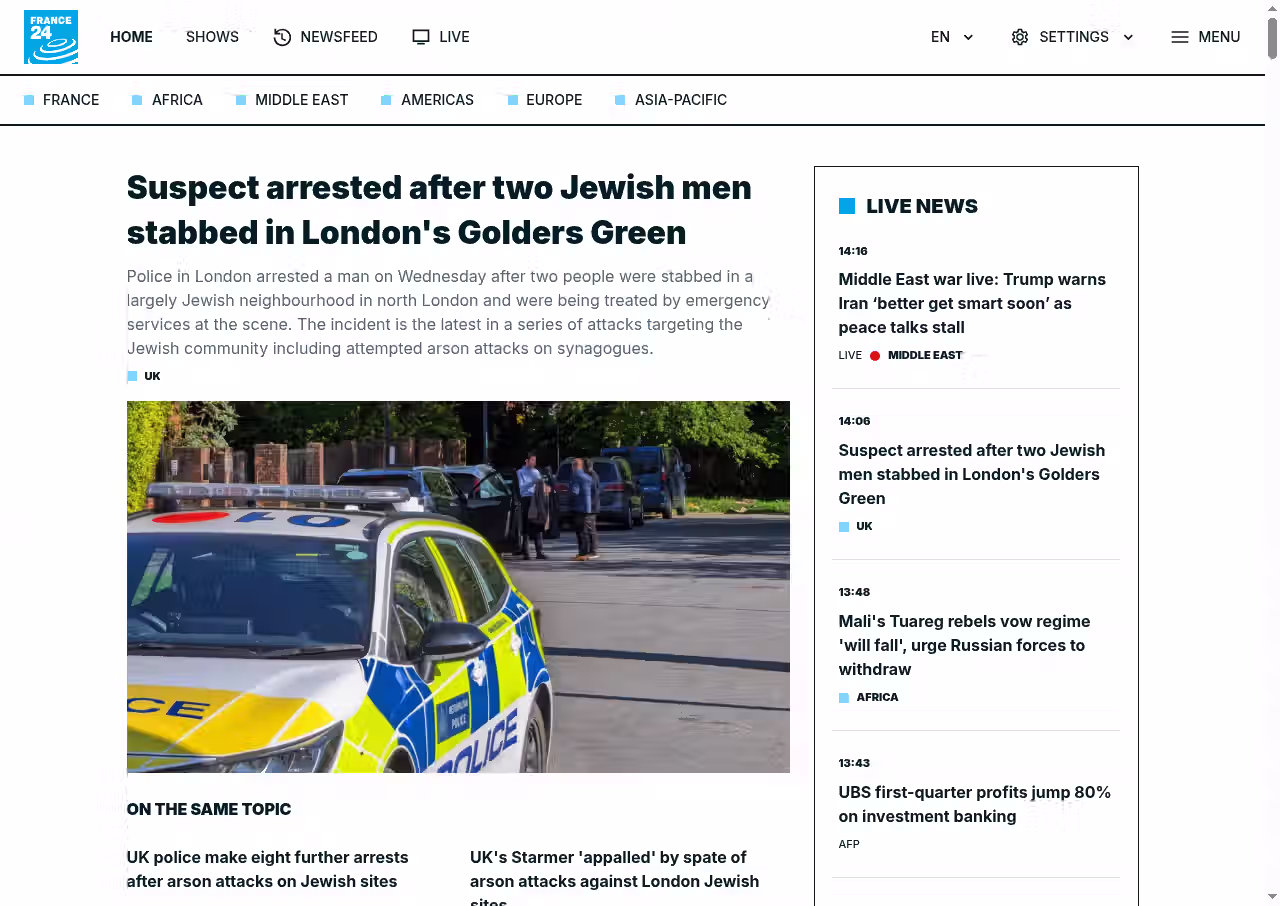Open UBS first-quarter profits article

coord(975,804)
